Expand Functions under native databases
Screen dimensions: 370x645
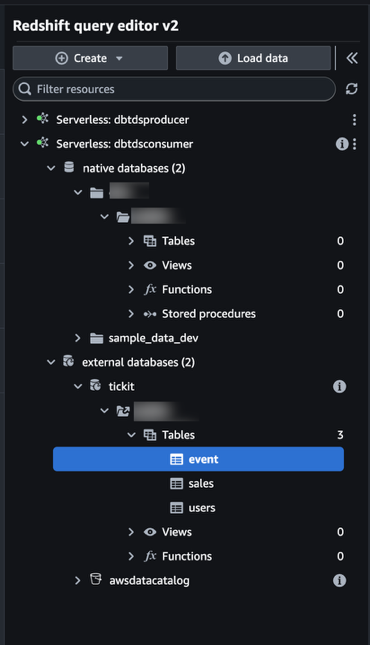click(131, 290)
